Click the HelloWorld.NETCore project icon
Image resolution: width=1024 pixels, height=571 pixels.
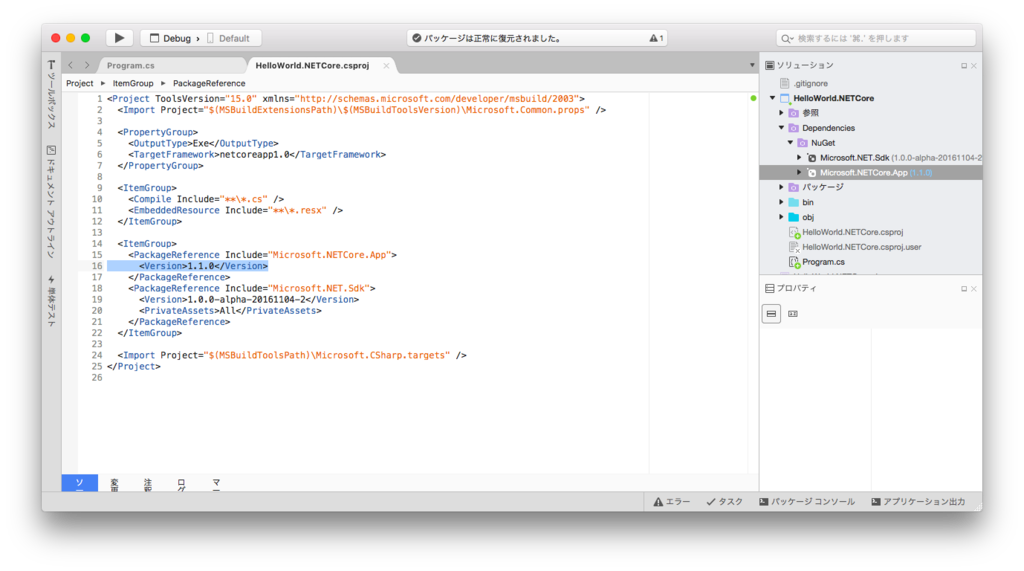click(x=785, y=98)
